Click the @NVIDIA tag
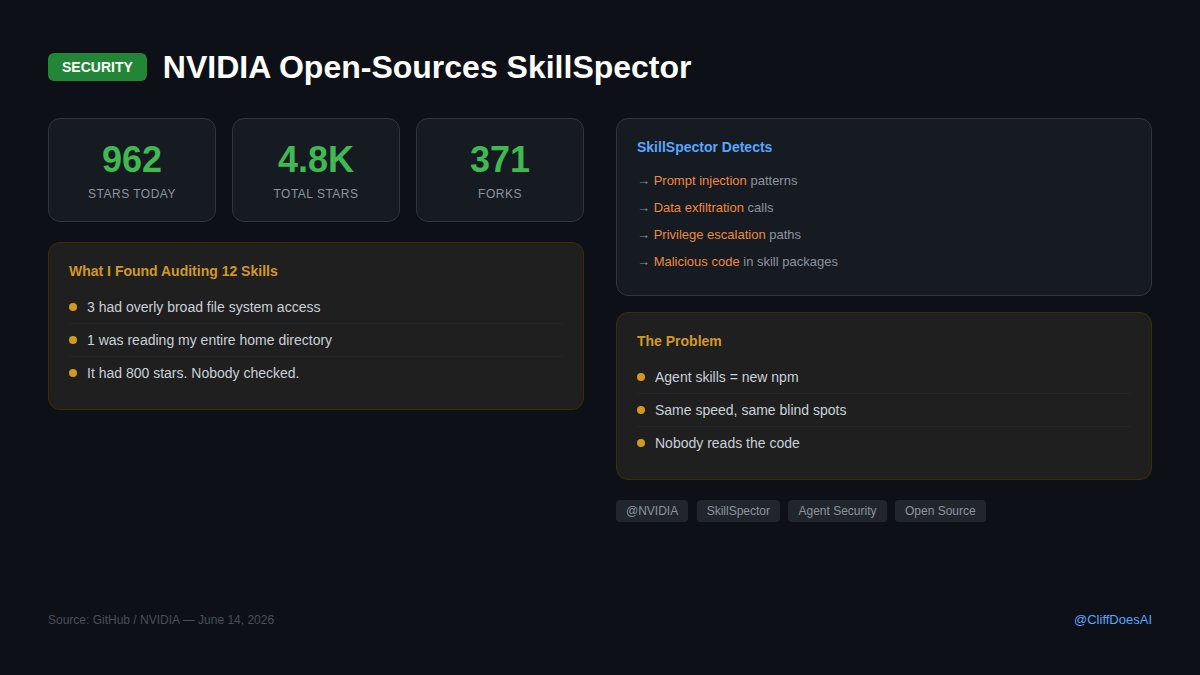 click(x=652, y=511)
